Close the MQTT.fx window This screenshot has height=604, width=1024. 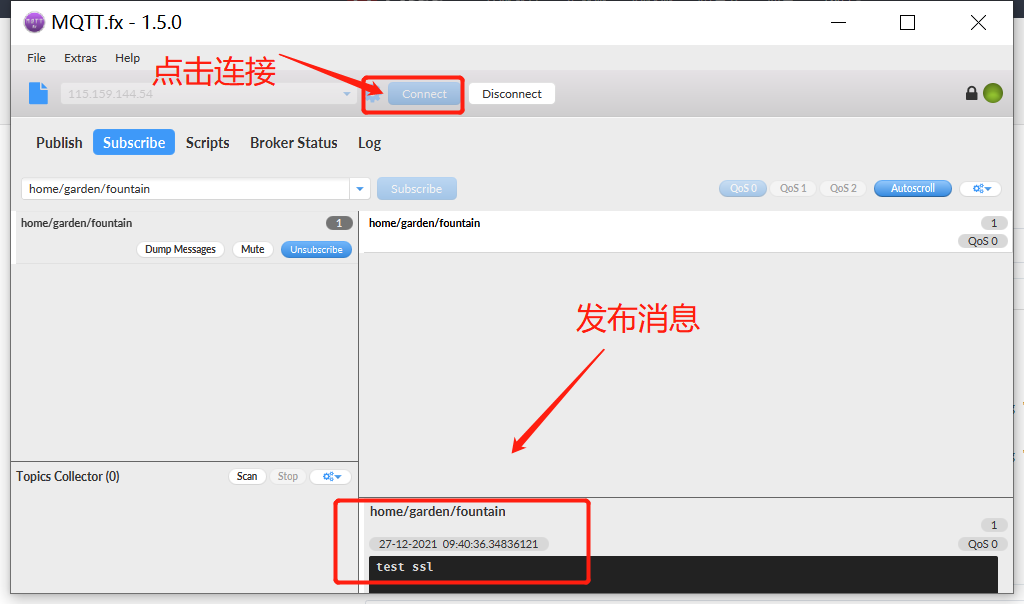978,22
